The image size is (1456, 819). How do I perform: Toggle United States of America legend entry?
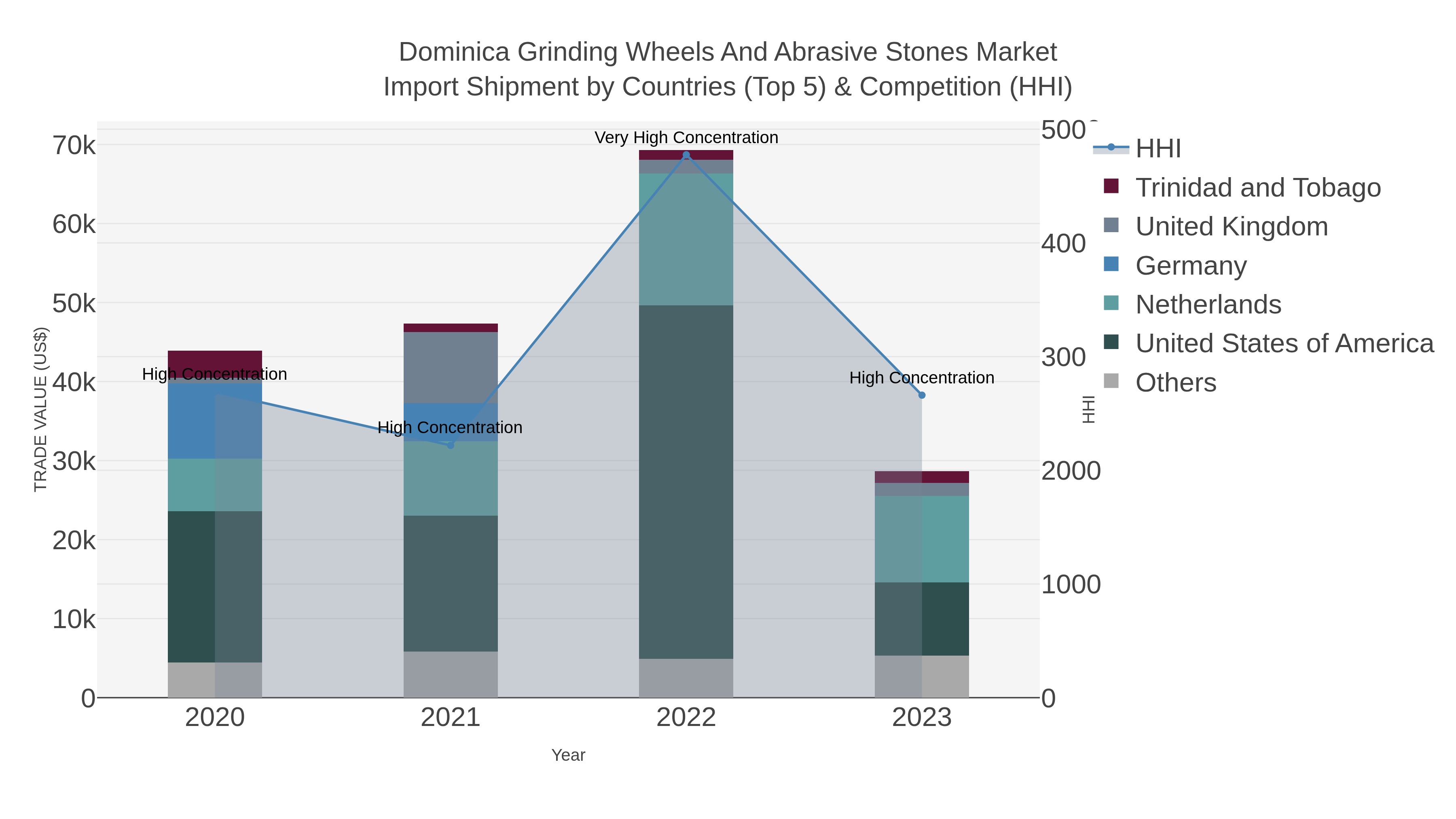(1268, 343)
